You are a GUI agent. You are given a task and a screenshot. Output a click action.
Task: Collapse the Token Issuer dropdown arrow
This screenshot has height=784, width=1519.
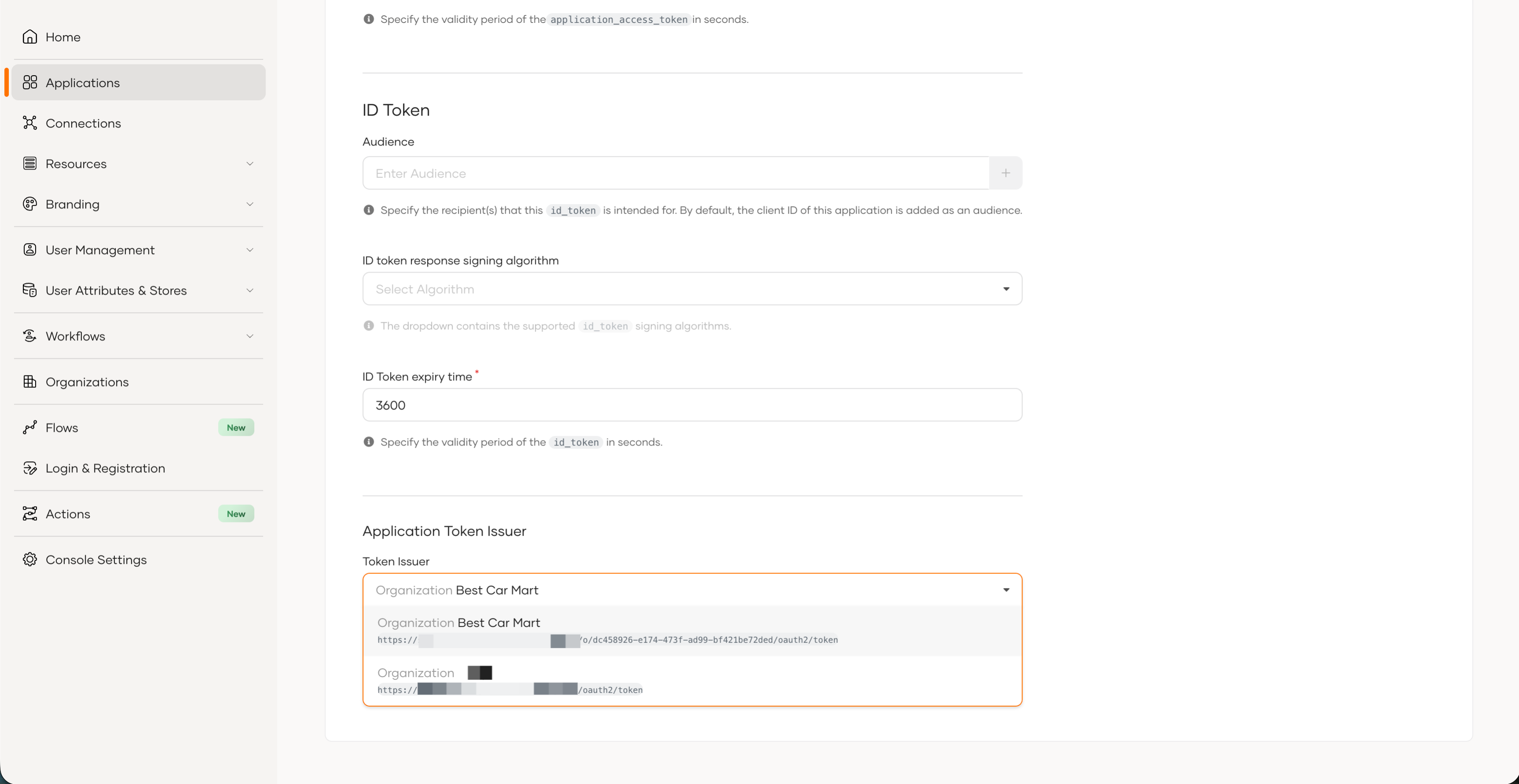tap(1006, 590)
